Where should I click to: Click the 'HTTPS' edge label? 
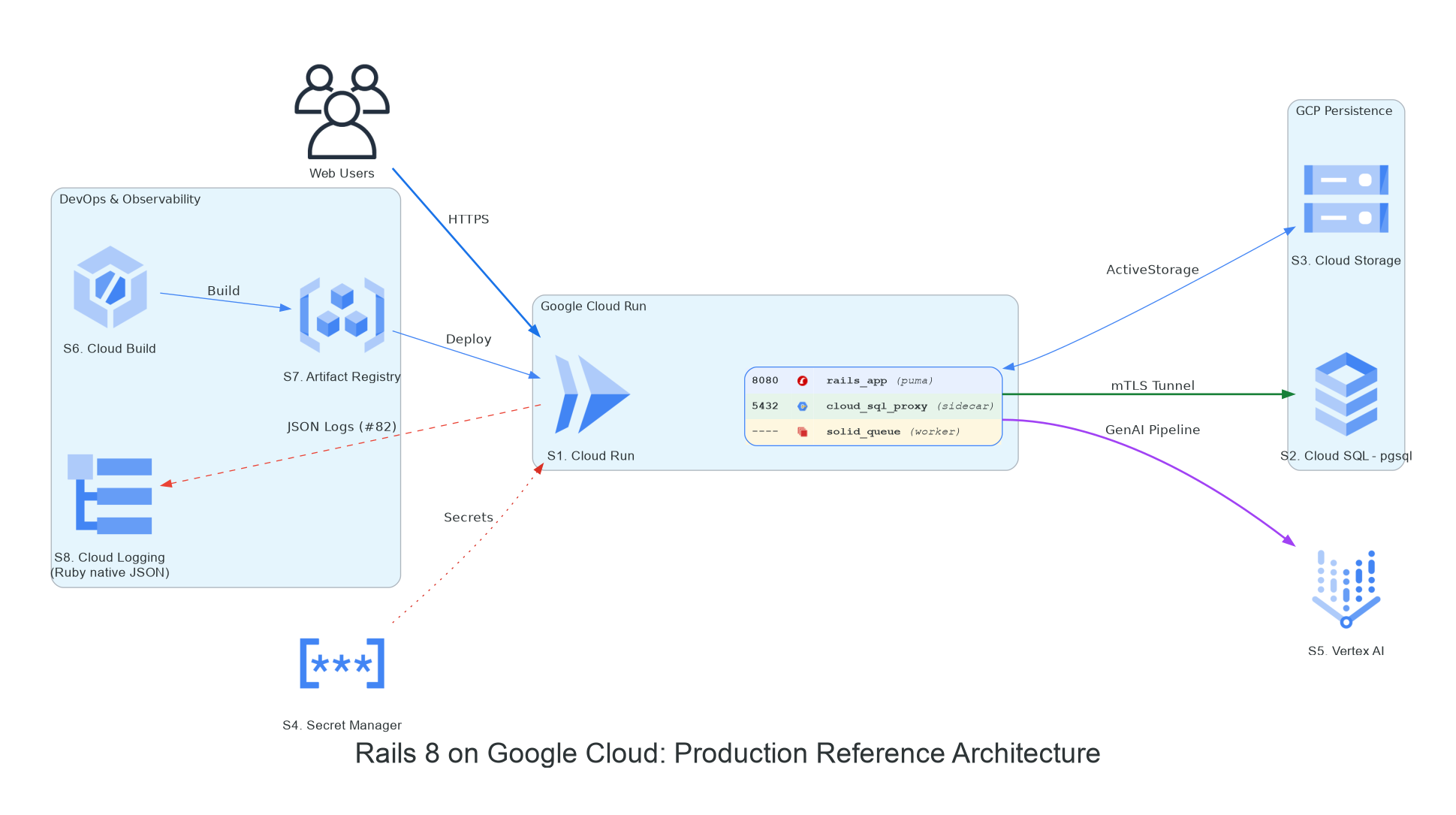469,219
